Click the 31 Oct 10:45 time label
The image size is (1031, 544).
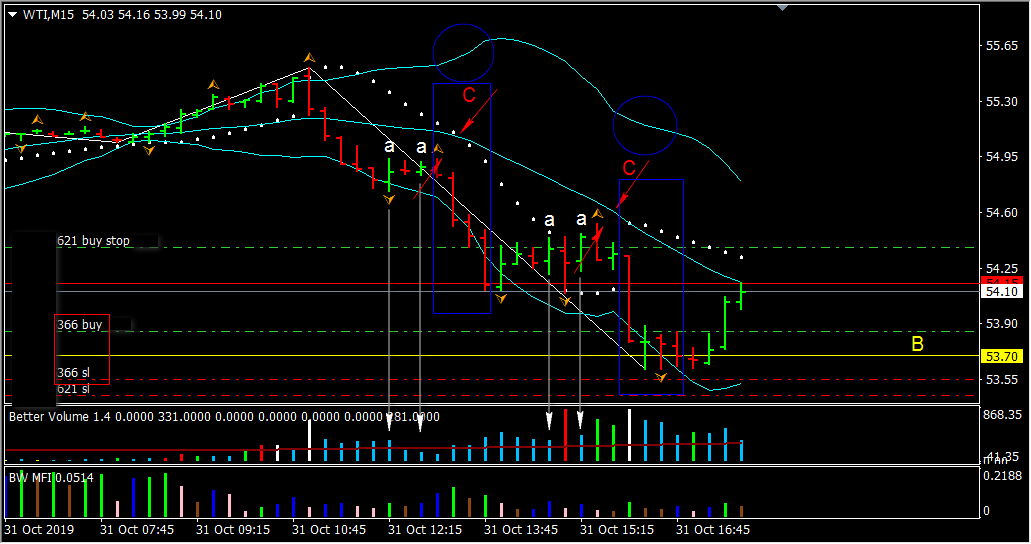pyautogui.click(x=329, y=530)
